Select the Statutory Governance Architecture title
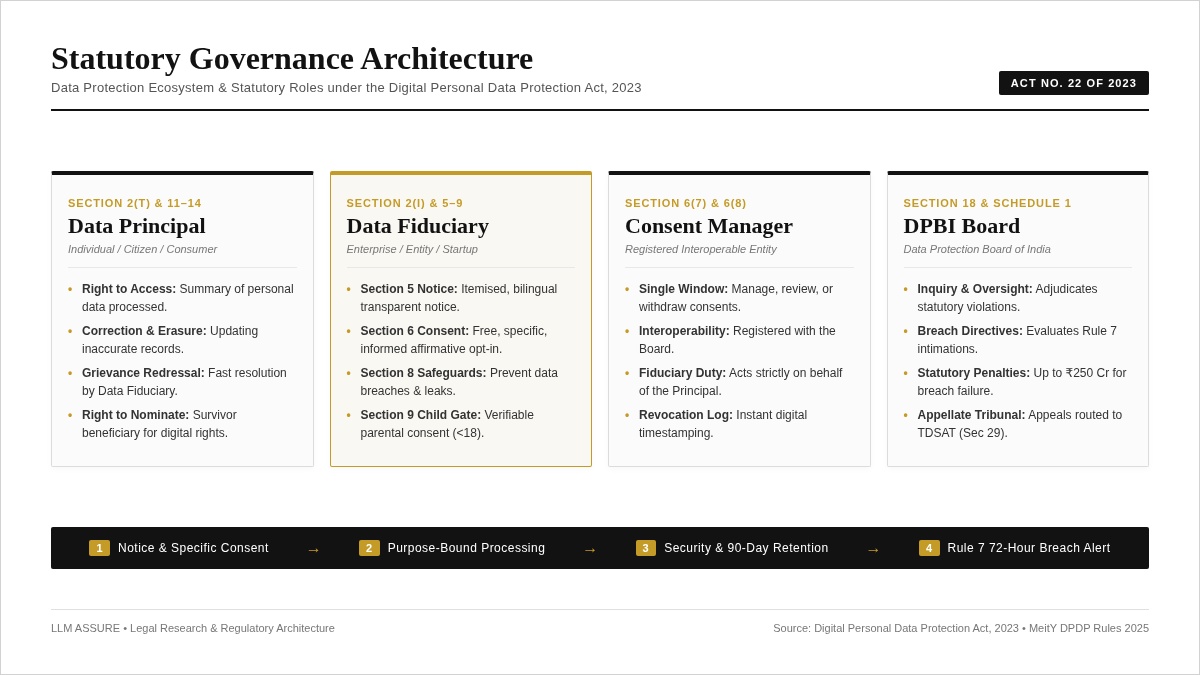 [292, 58]
